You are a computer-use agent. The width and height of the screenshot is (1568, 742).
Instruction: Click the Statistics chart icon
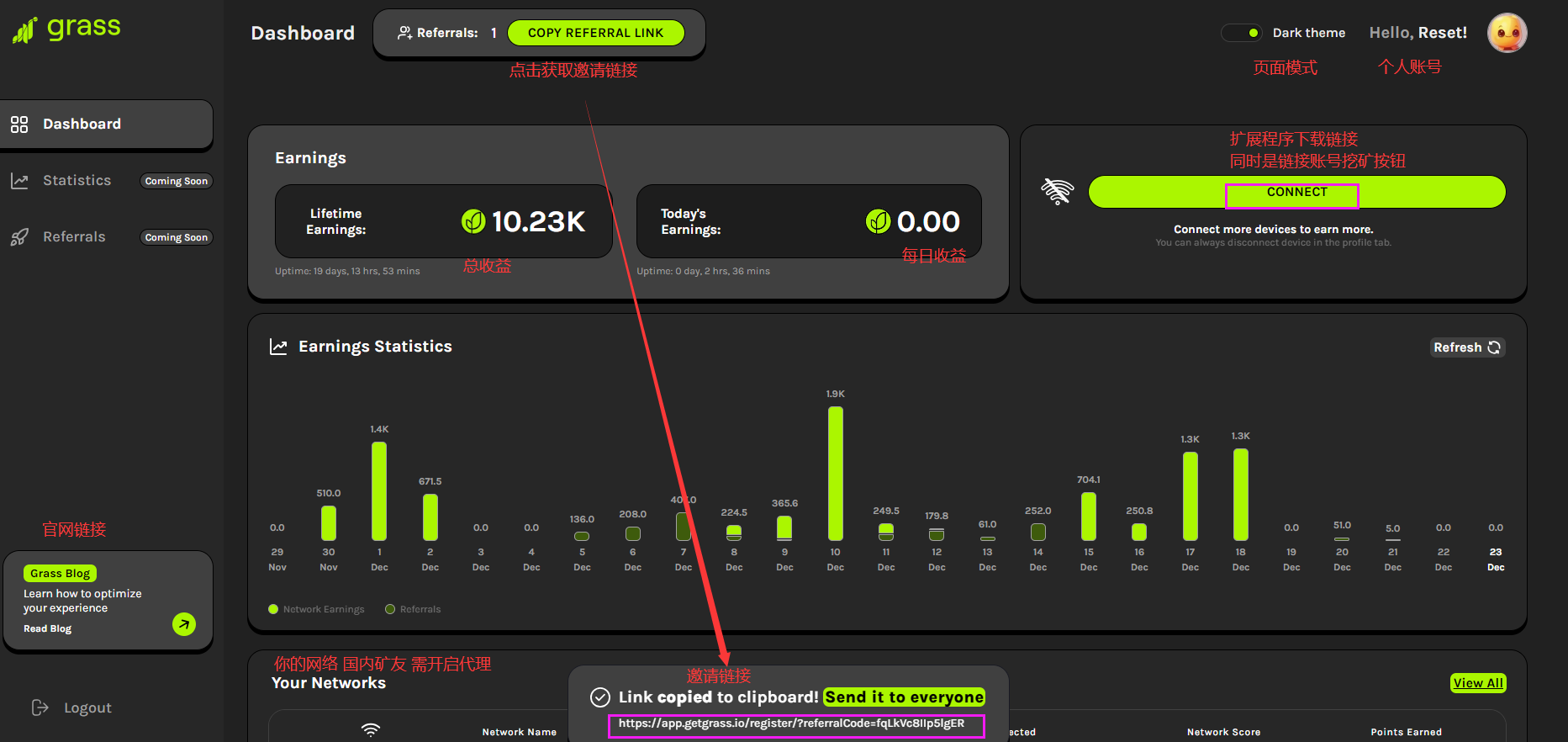[19, 181]
